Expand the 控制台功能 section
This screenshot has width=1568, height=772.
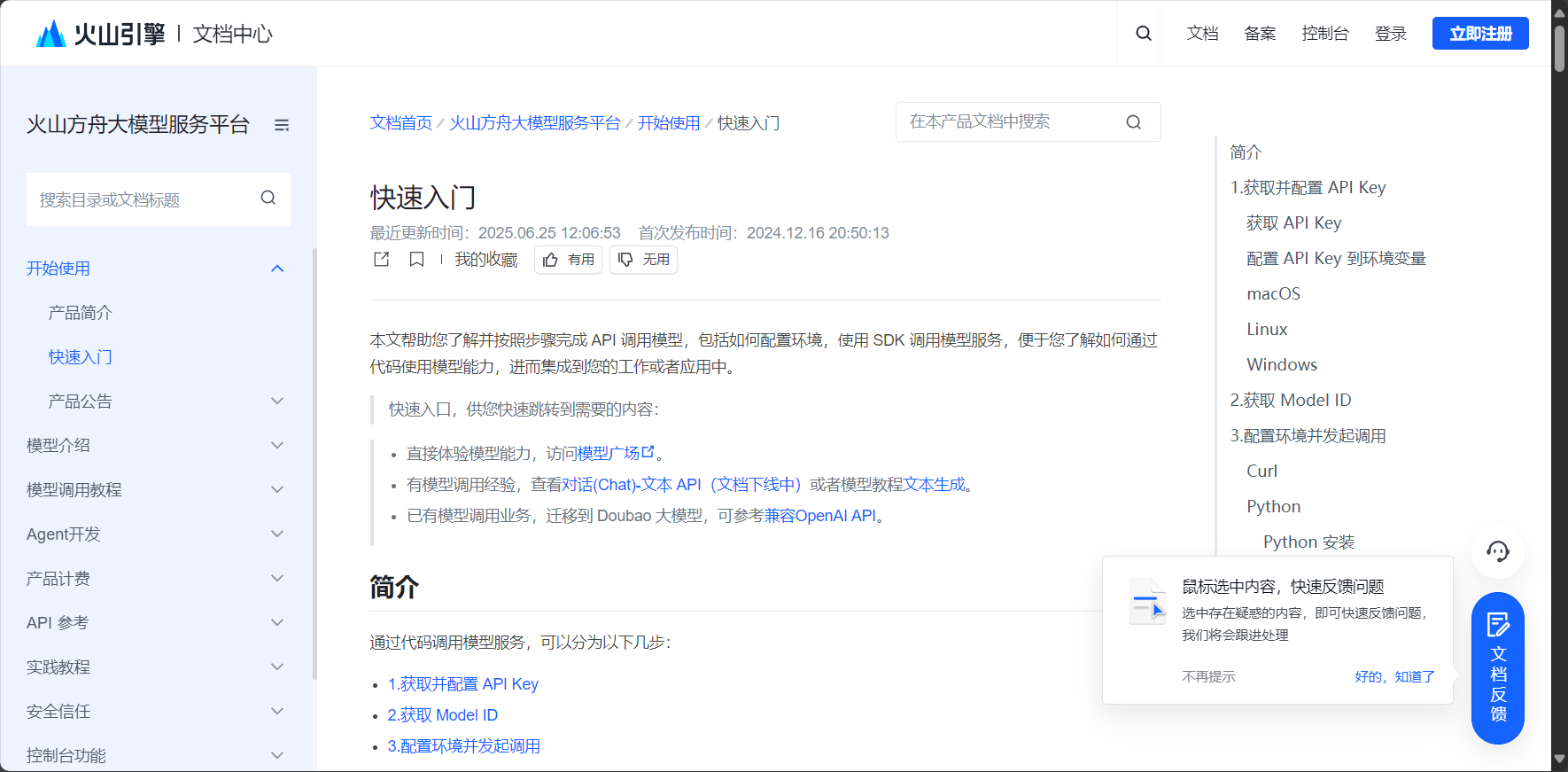[x=277, y=756]
